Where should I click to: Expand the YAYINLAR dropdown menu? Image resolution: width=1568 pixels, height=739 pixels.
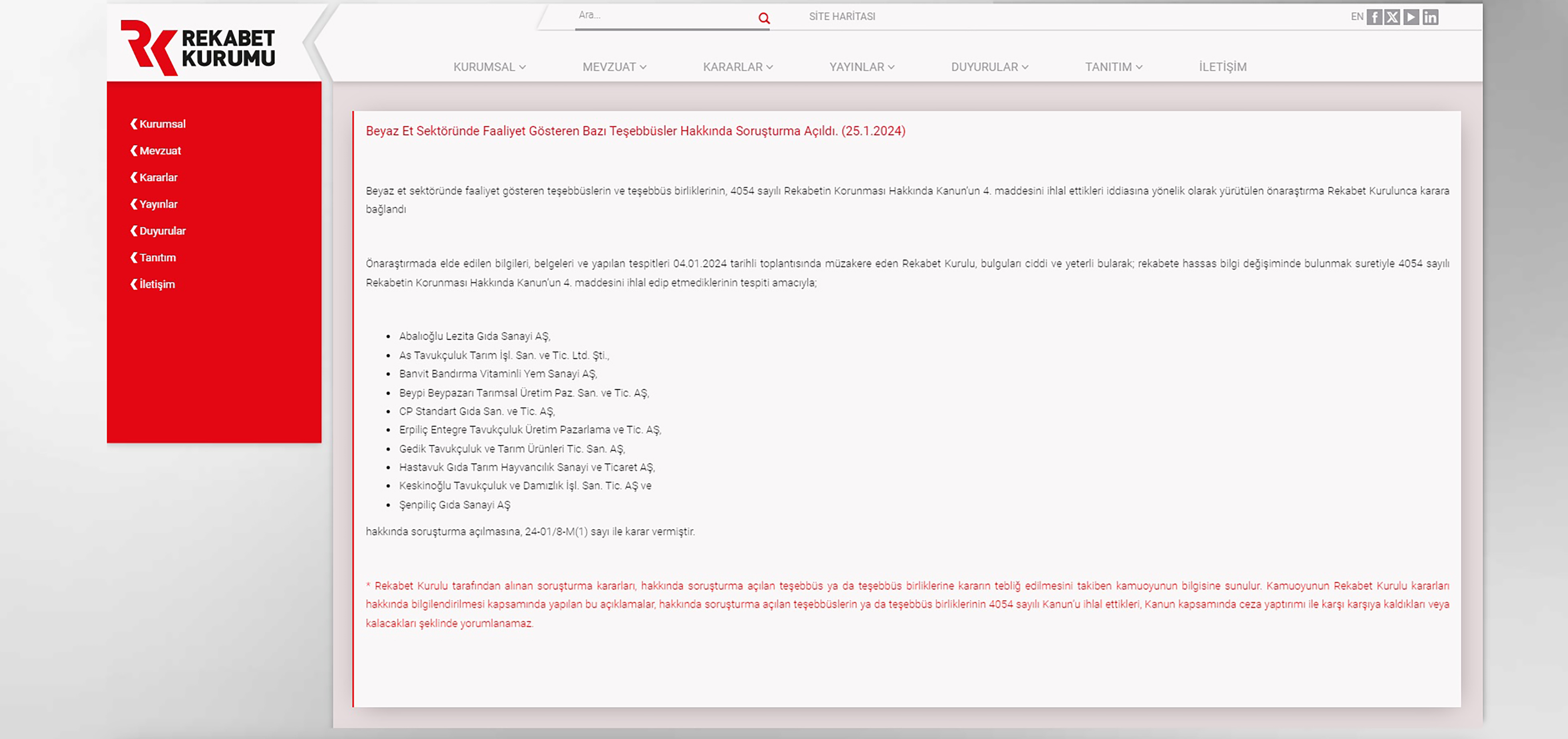tap(862, 67)
